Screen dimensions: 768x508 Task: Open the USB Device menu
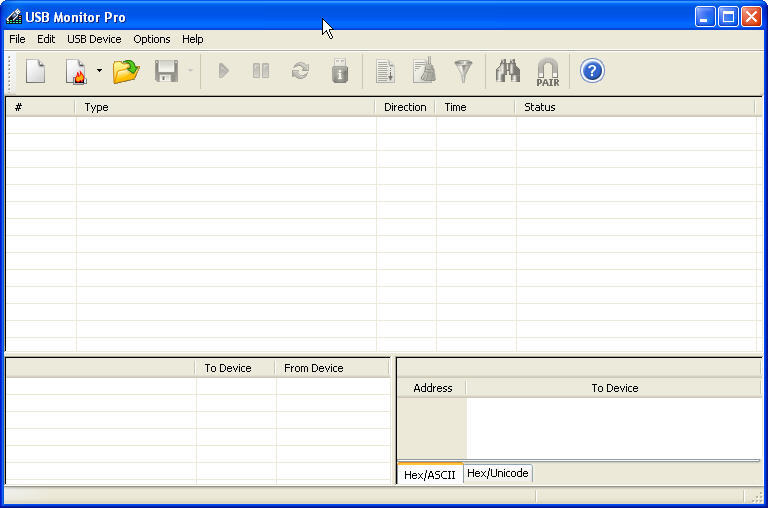click(x=94, y=39)
